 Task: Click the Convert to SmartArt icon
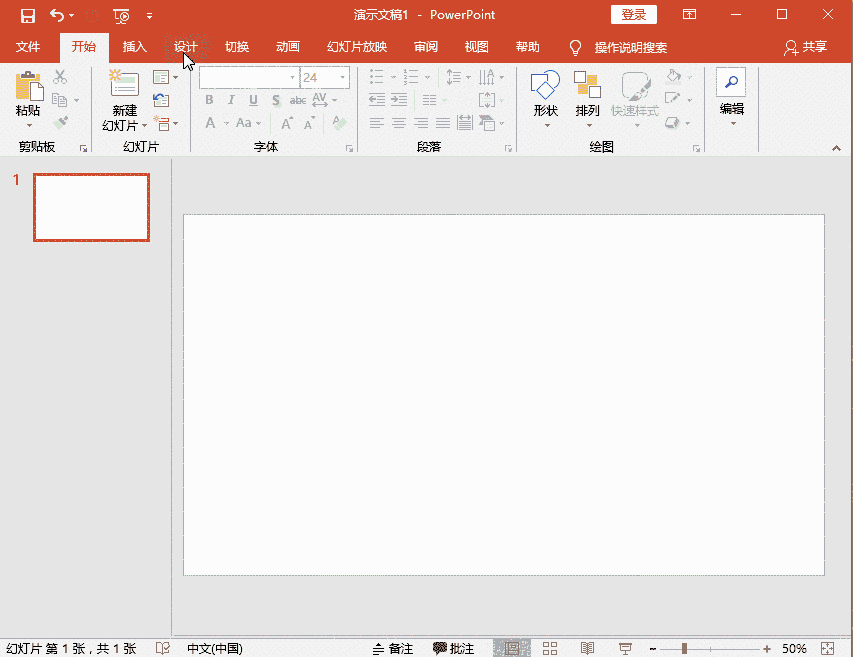487,123
